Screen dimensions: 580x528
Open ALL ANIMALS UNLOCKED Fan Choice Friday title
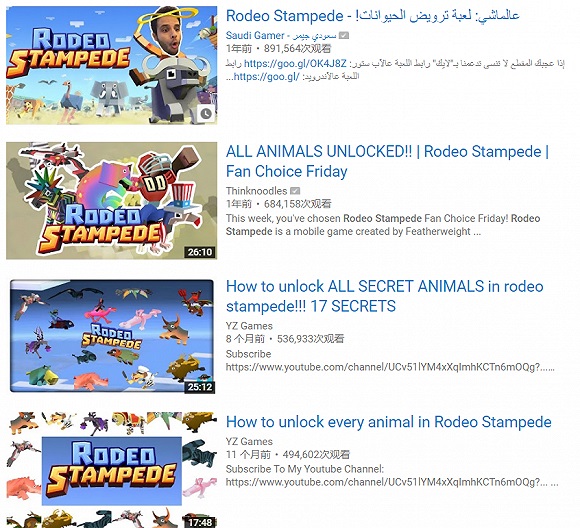[x=387, y=161]
